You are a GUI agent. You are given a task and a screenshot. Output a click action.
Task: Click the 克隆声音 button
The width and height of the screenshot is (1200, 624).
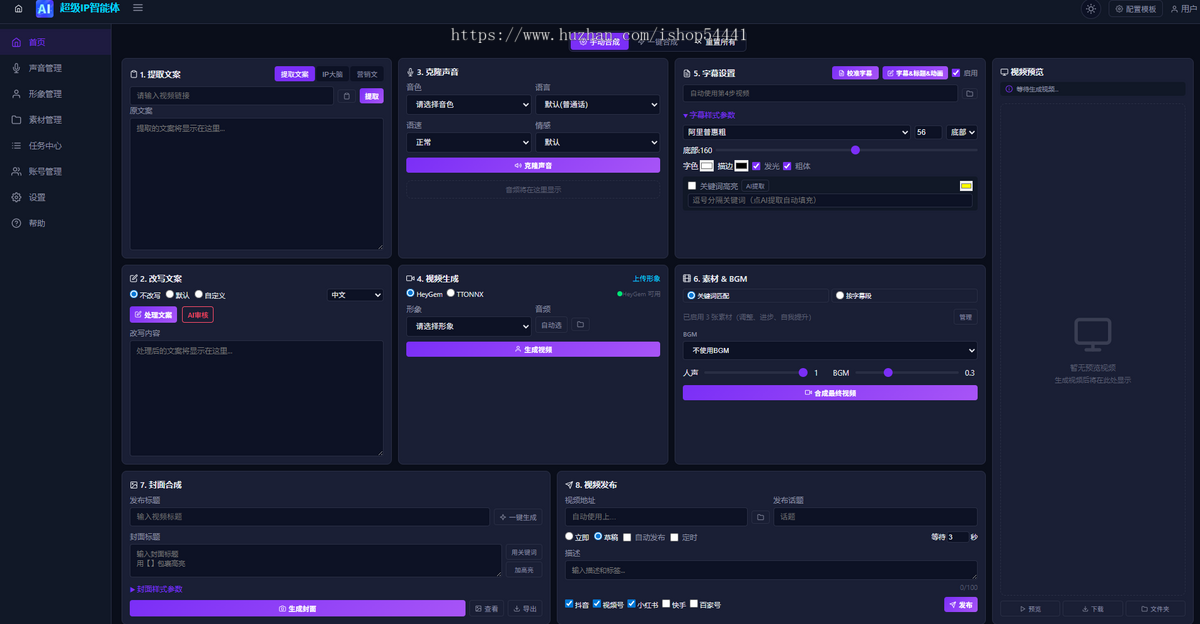click(533, 165)
